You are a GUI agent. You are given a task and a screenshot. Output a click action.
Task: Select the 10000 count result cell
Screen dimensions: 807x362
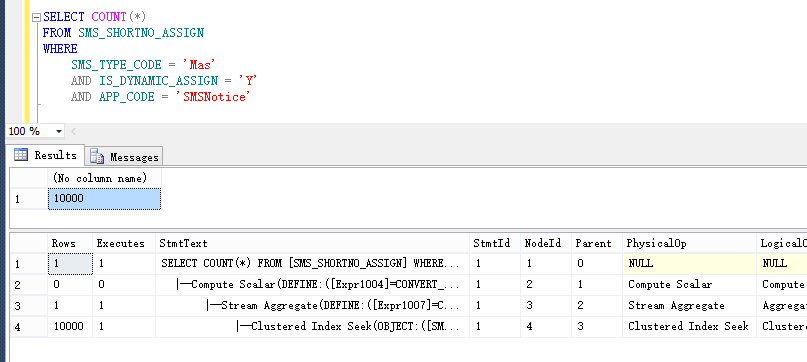pos(104,199)
